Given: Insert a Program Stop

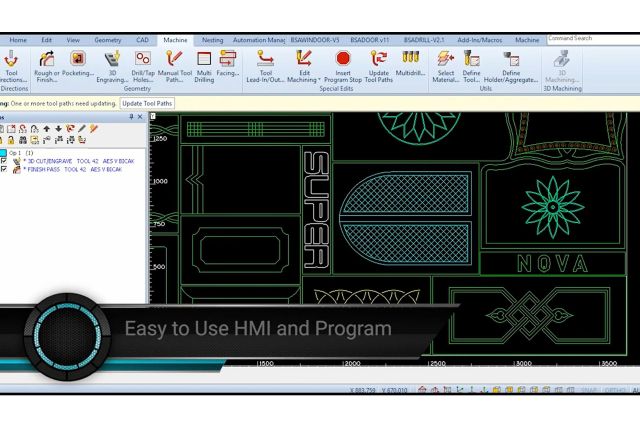Looking at the screenshot, I should point(343,64).
